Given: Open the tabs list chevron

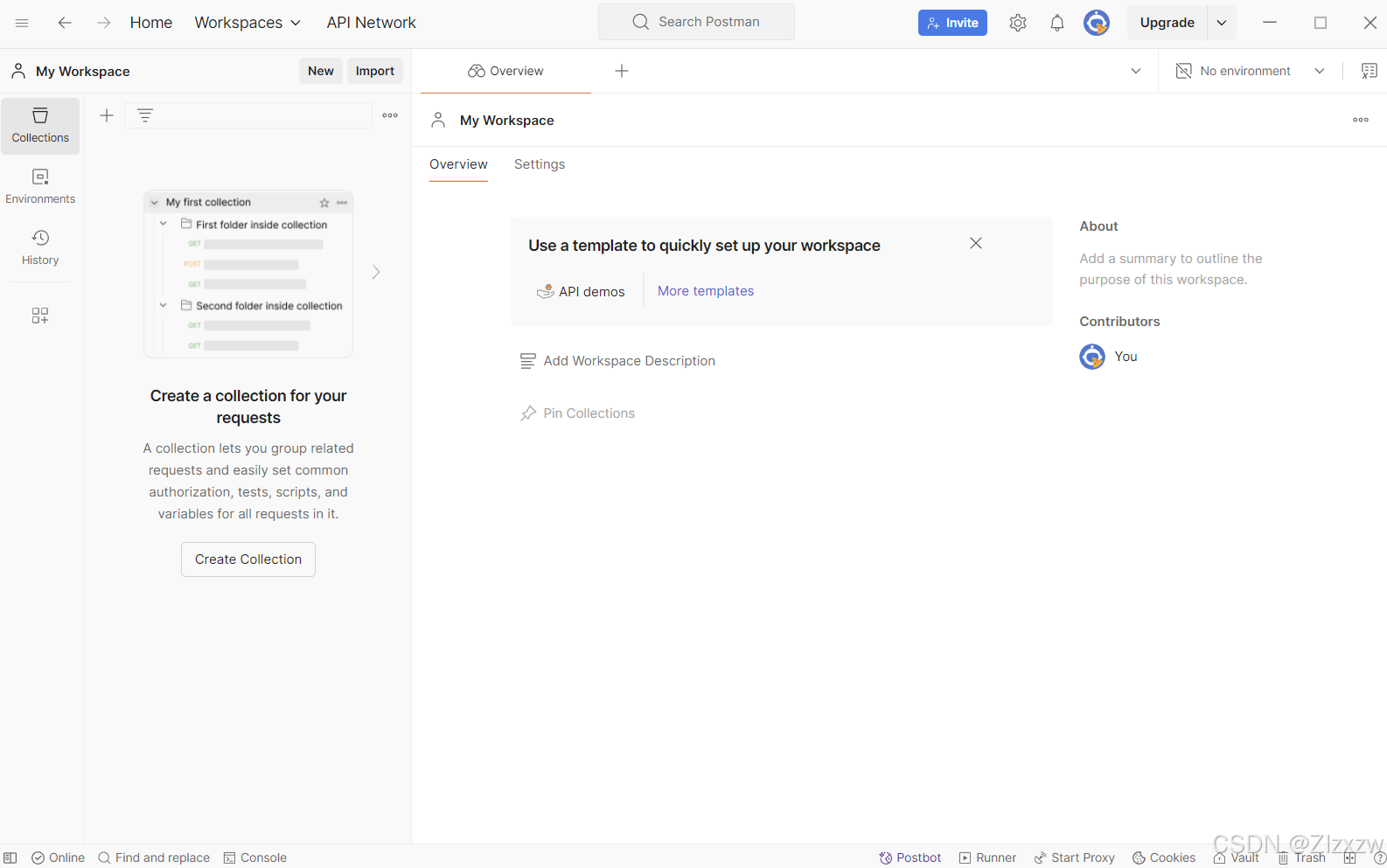Looking at the screenshot, I should [1136, 71].
